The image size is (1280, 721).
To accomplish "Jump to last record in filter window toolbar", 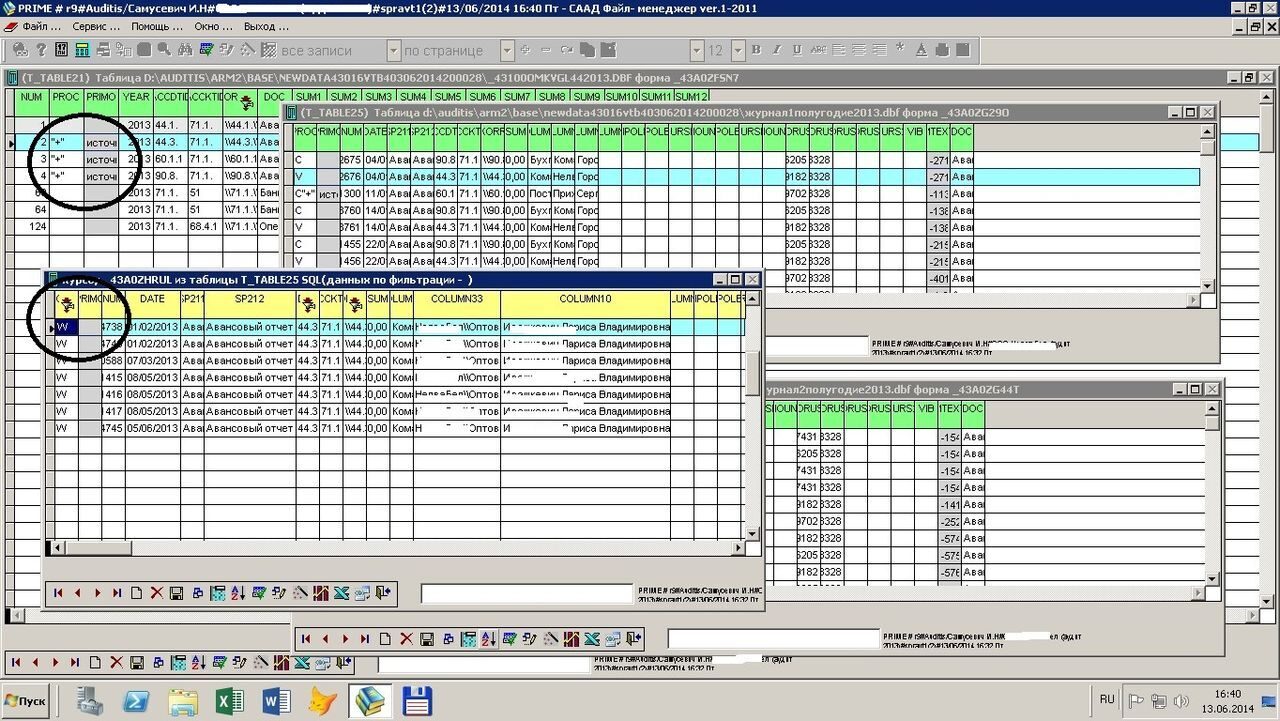I will click(117, 593).
